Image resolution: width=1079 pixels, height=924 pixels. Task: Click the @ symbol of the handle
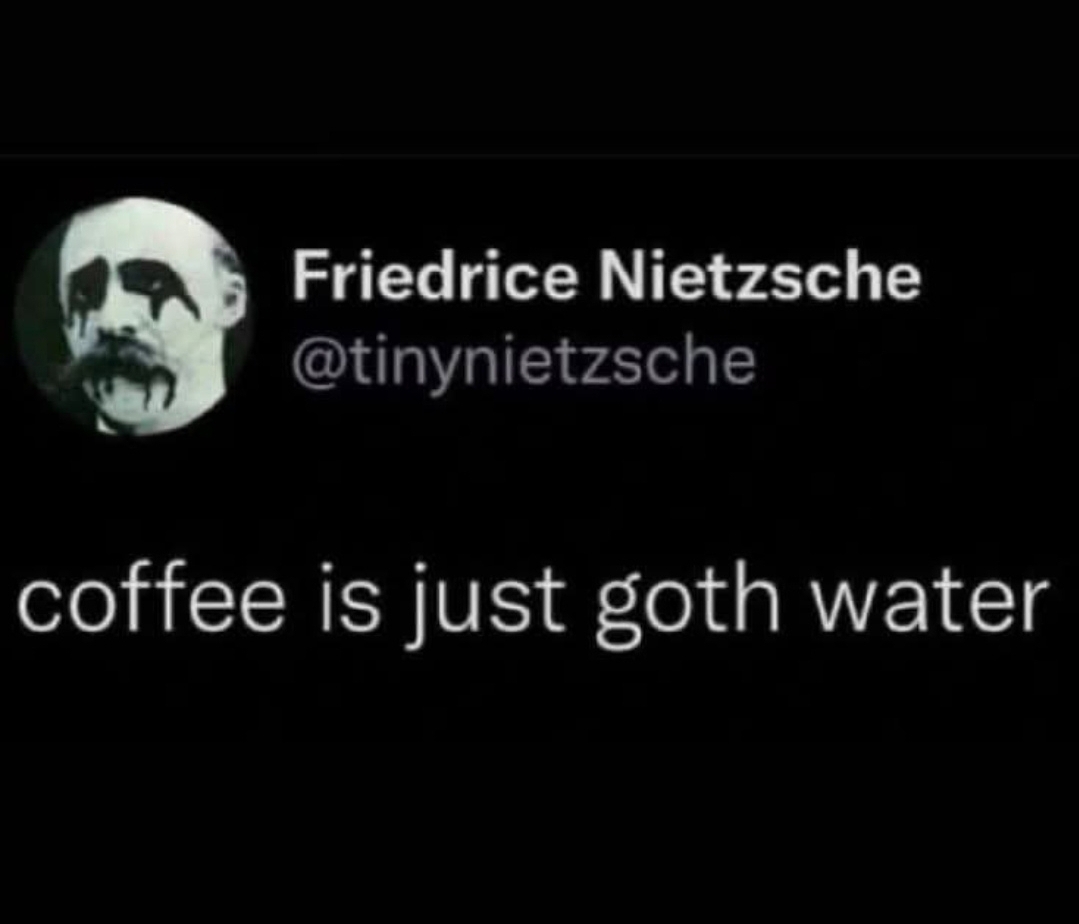pos(314,363)
